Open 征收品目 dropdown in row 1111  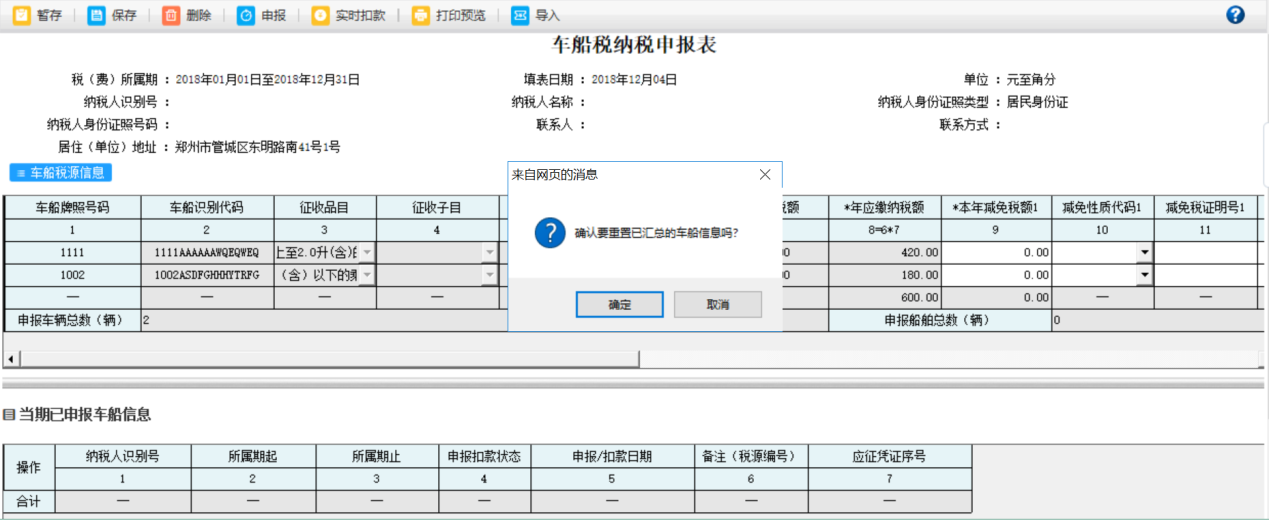pyautogui.click(x=368, y=252)
